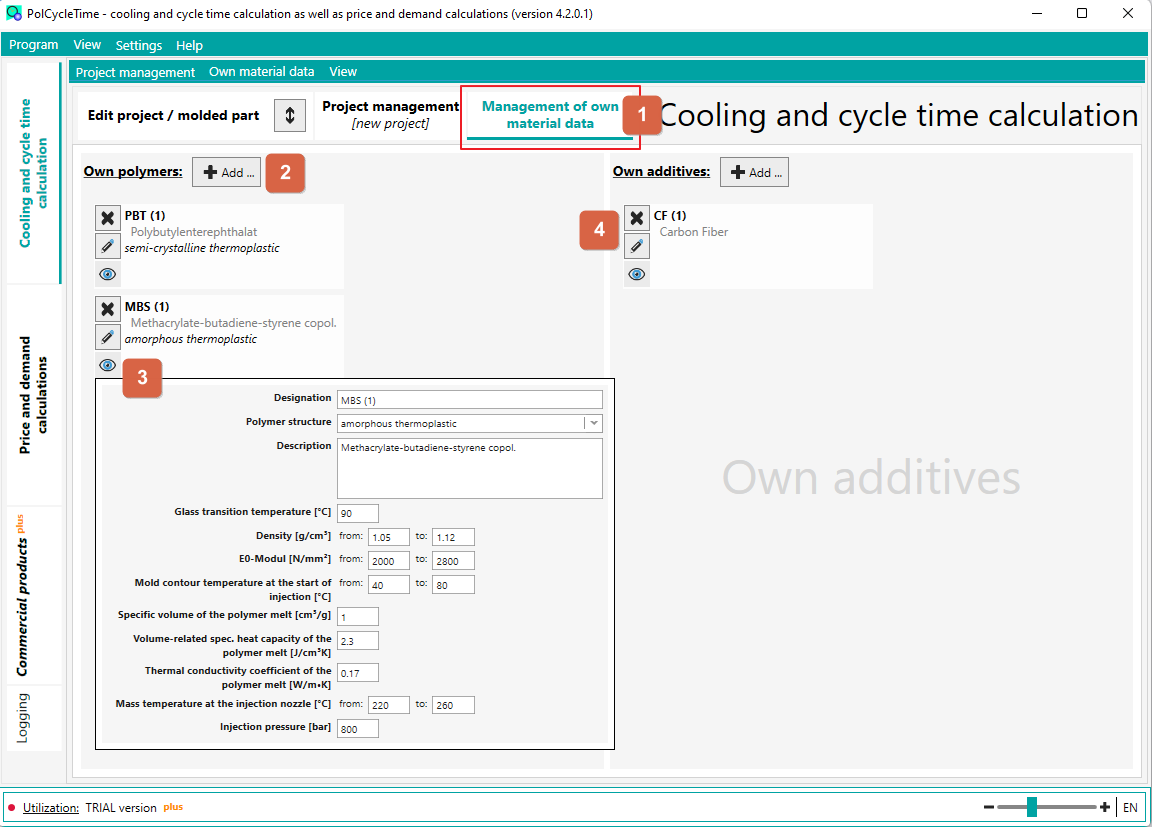Edit CF (1) additive with pencil icon
Image resolution: width=1152 pixels, height=827 pixels.
pyautogui.click(x=637, y=246)
